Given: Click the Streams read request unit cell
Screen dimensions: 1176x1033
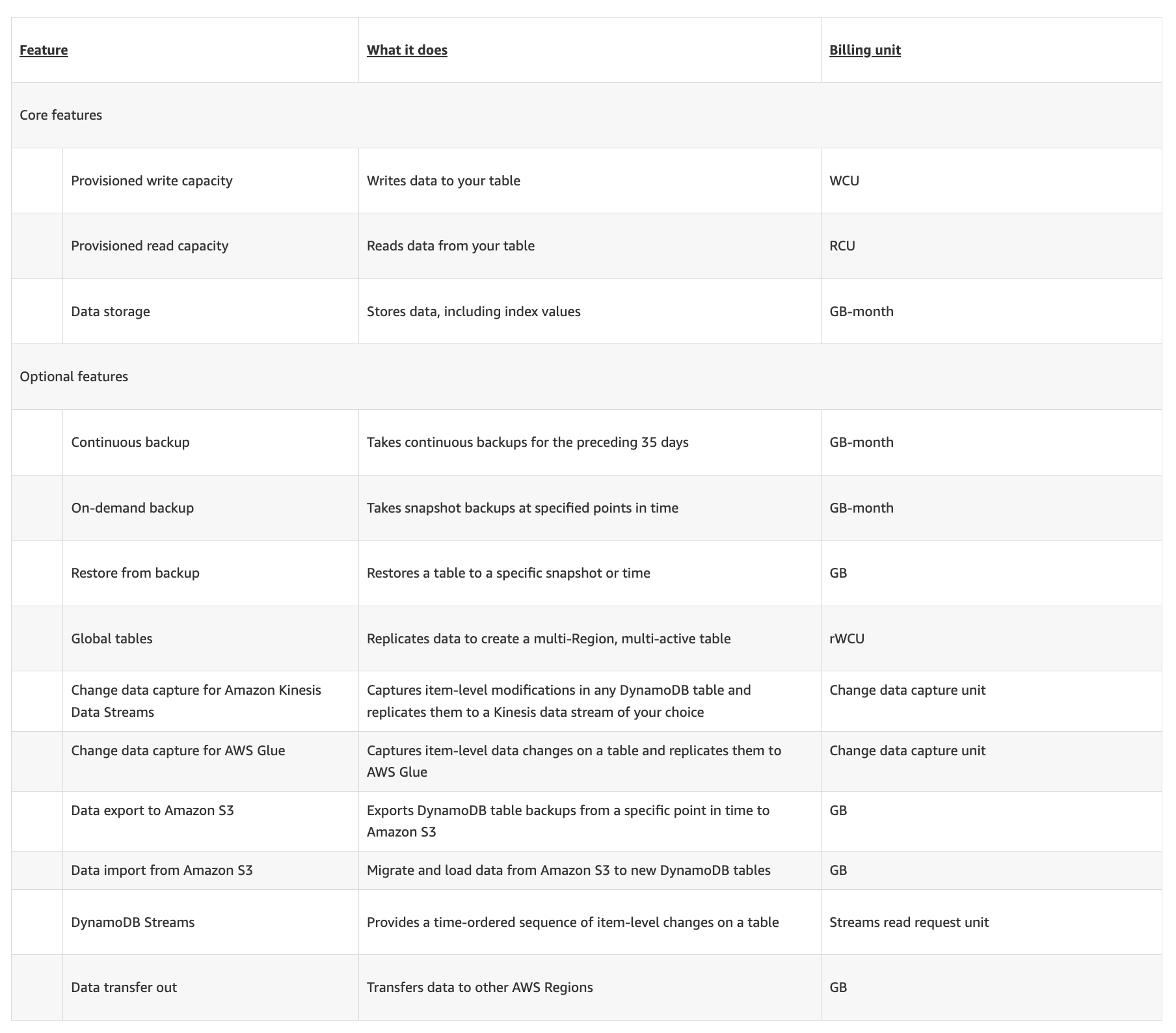Looking at the screenshot, I should tap(909, 922).
